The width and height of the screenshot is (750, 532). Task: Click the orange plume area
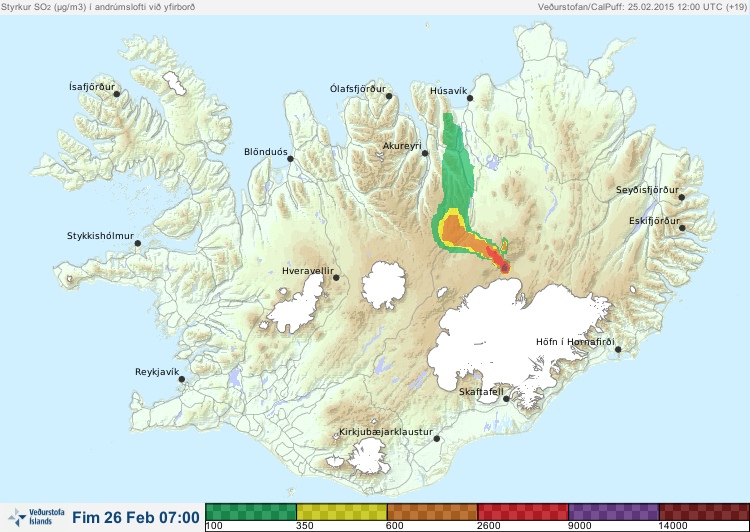454,233
